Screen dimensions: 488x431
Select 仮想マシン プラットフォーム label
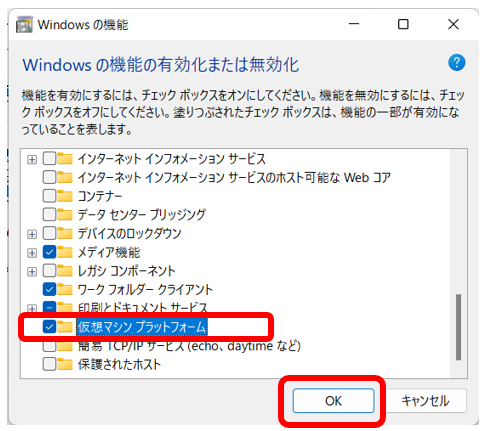tap(142, 327)
